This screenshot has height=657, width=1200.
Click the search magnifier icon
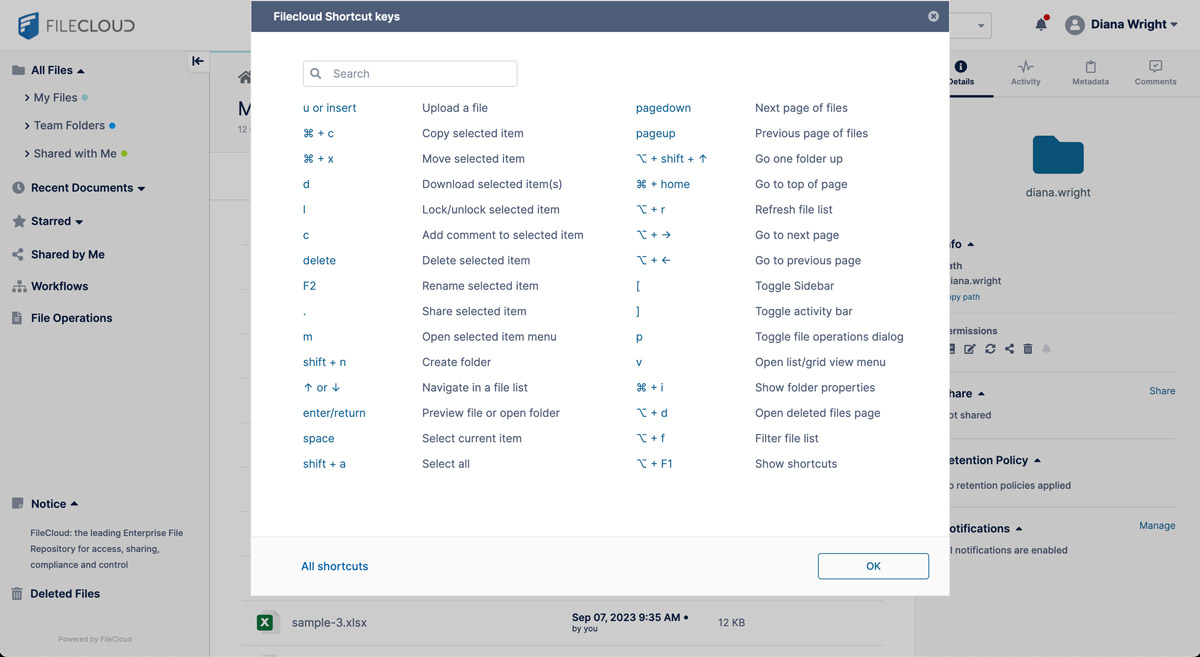[x=316, y=74]
